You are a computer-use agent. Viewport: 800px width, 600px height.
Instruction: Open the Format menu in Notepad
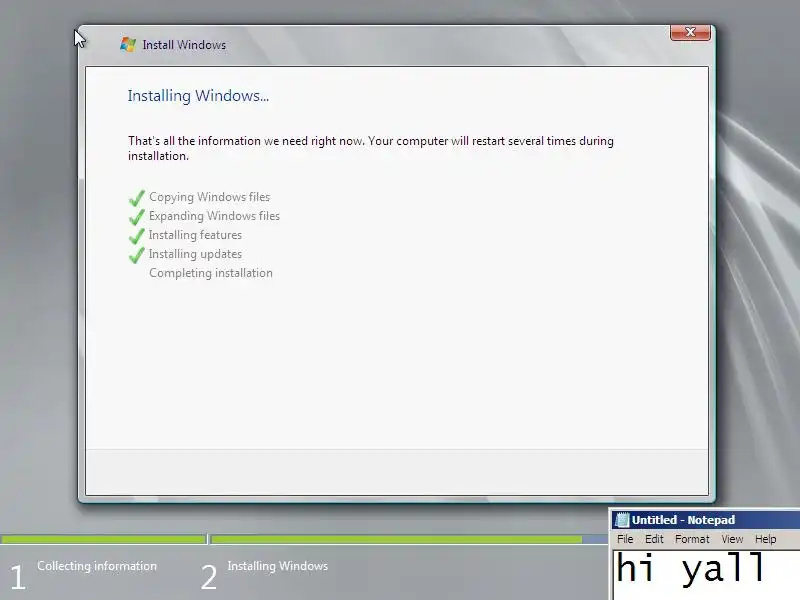click(692, 539)
